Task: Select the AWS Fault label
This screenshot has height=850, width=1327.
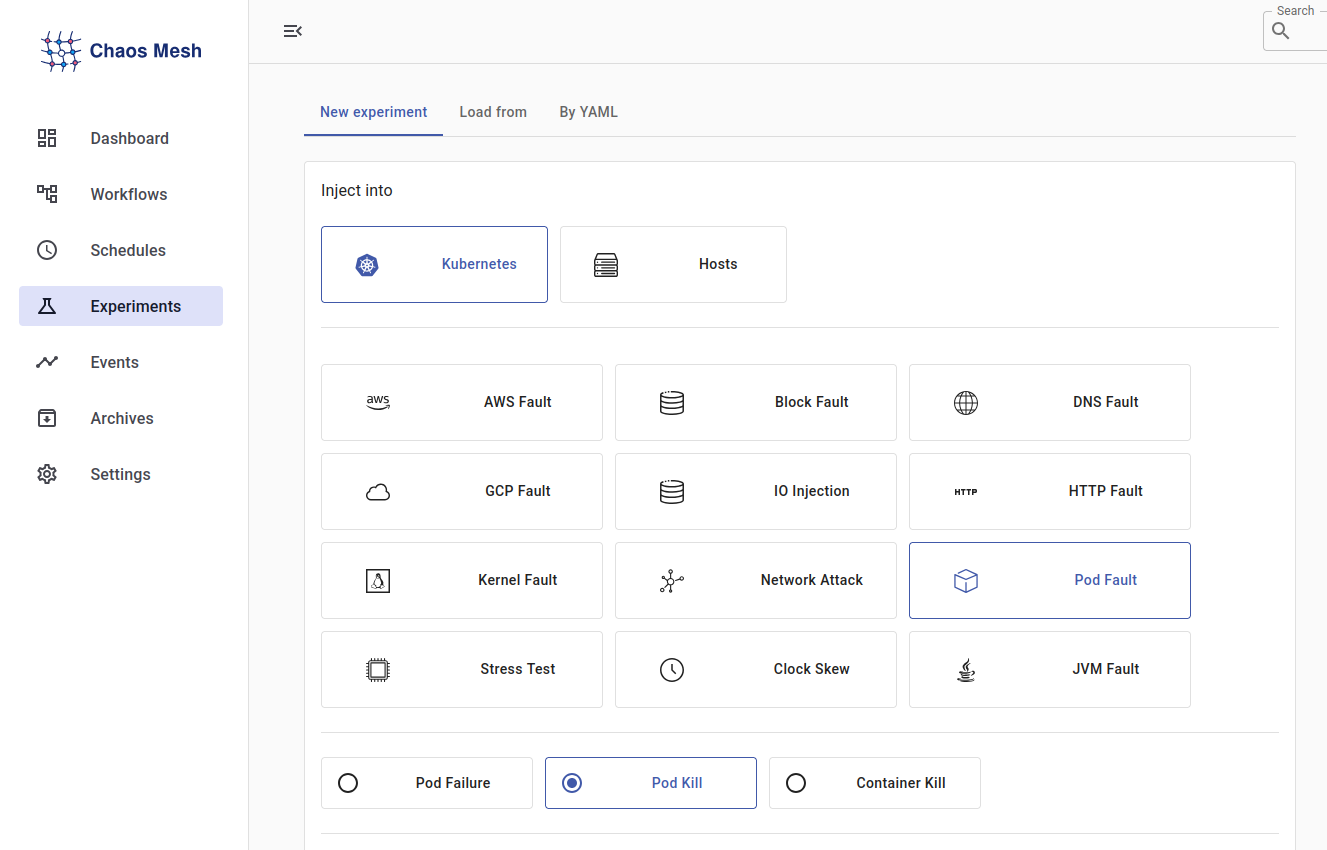Action: coord(518,402)
